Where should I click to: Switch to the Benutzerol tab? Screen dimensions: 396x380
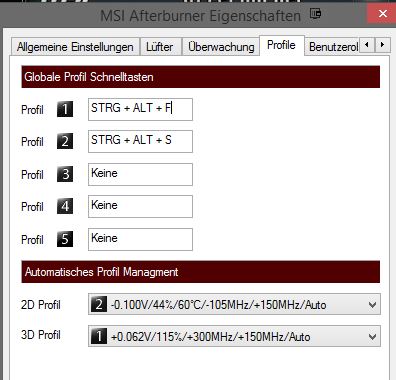333,47
